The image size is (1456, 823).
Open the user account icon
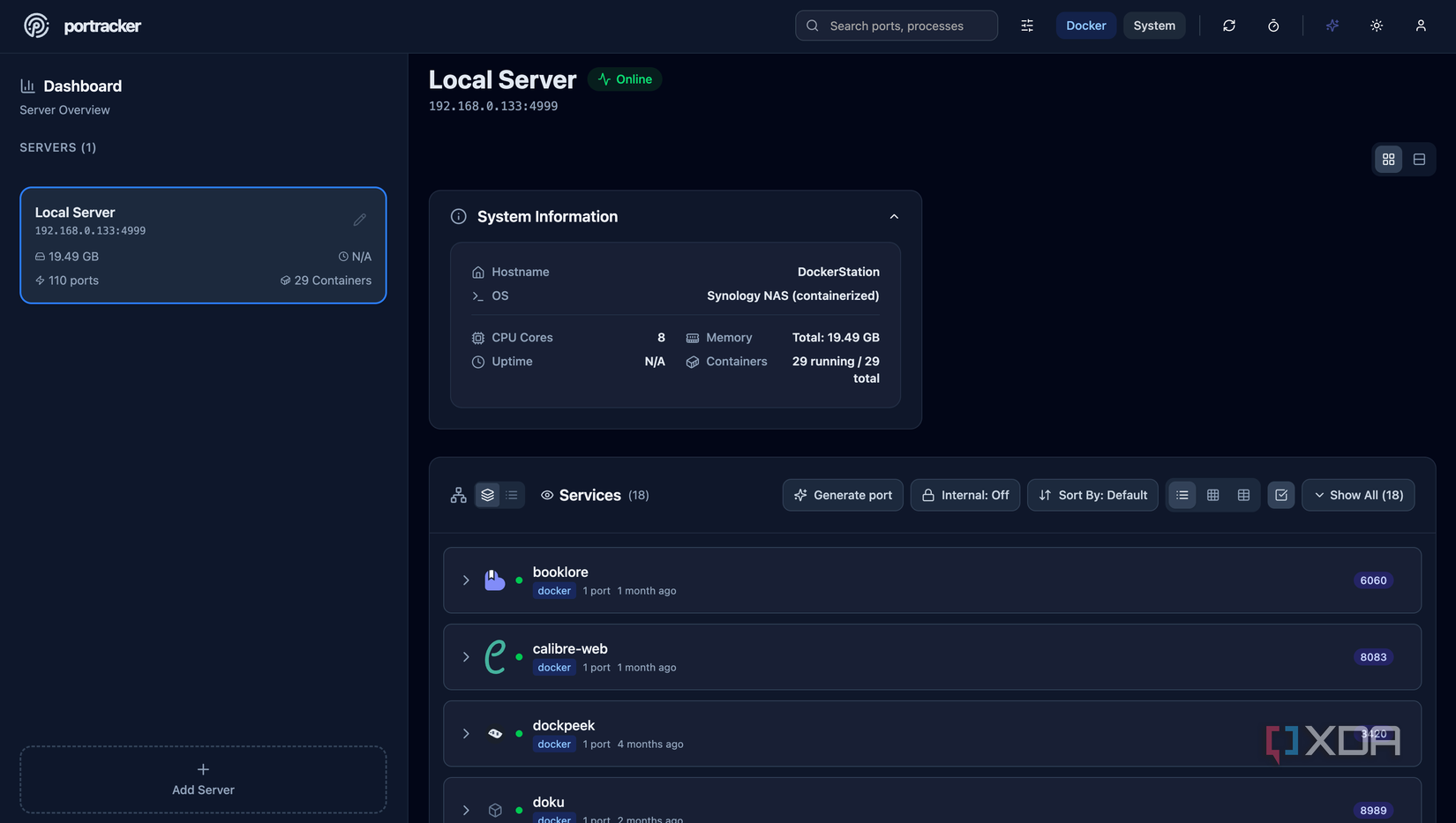(1421, 26)
